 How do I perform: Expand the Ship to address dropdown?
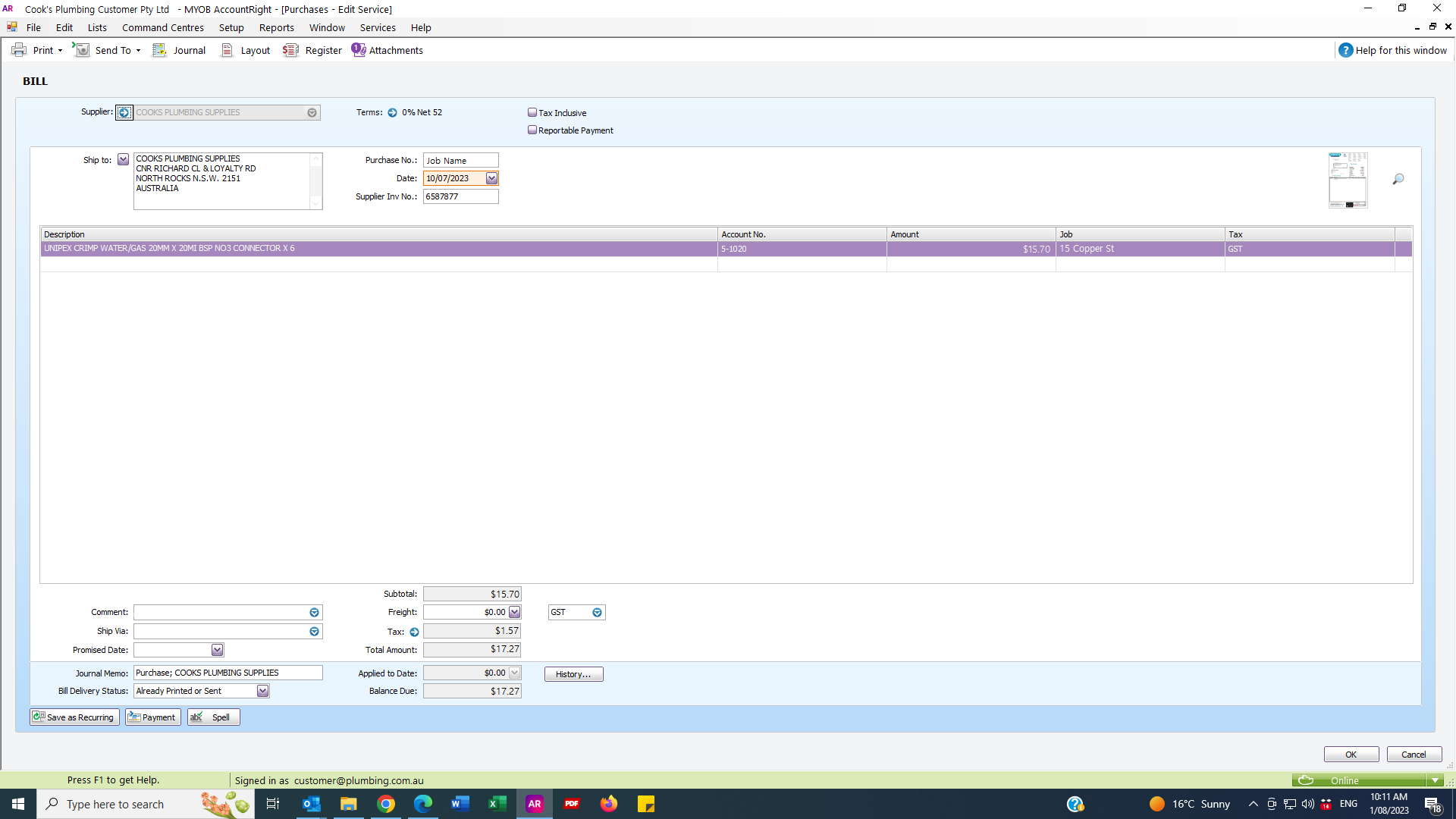[x=123, y=160]
